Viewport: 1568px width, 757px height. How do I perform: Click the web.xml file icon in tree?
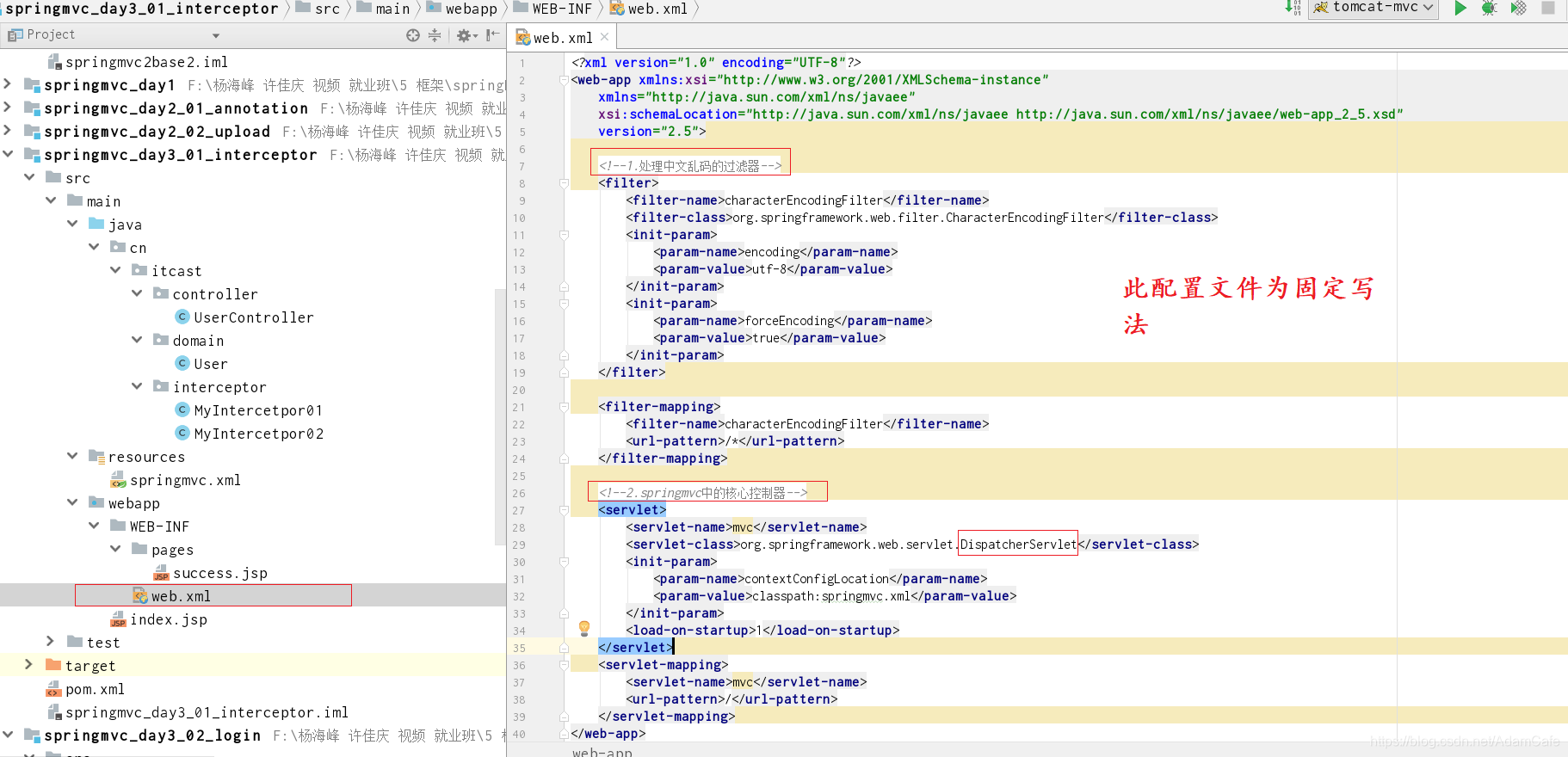click(x=140, y=596)
